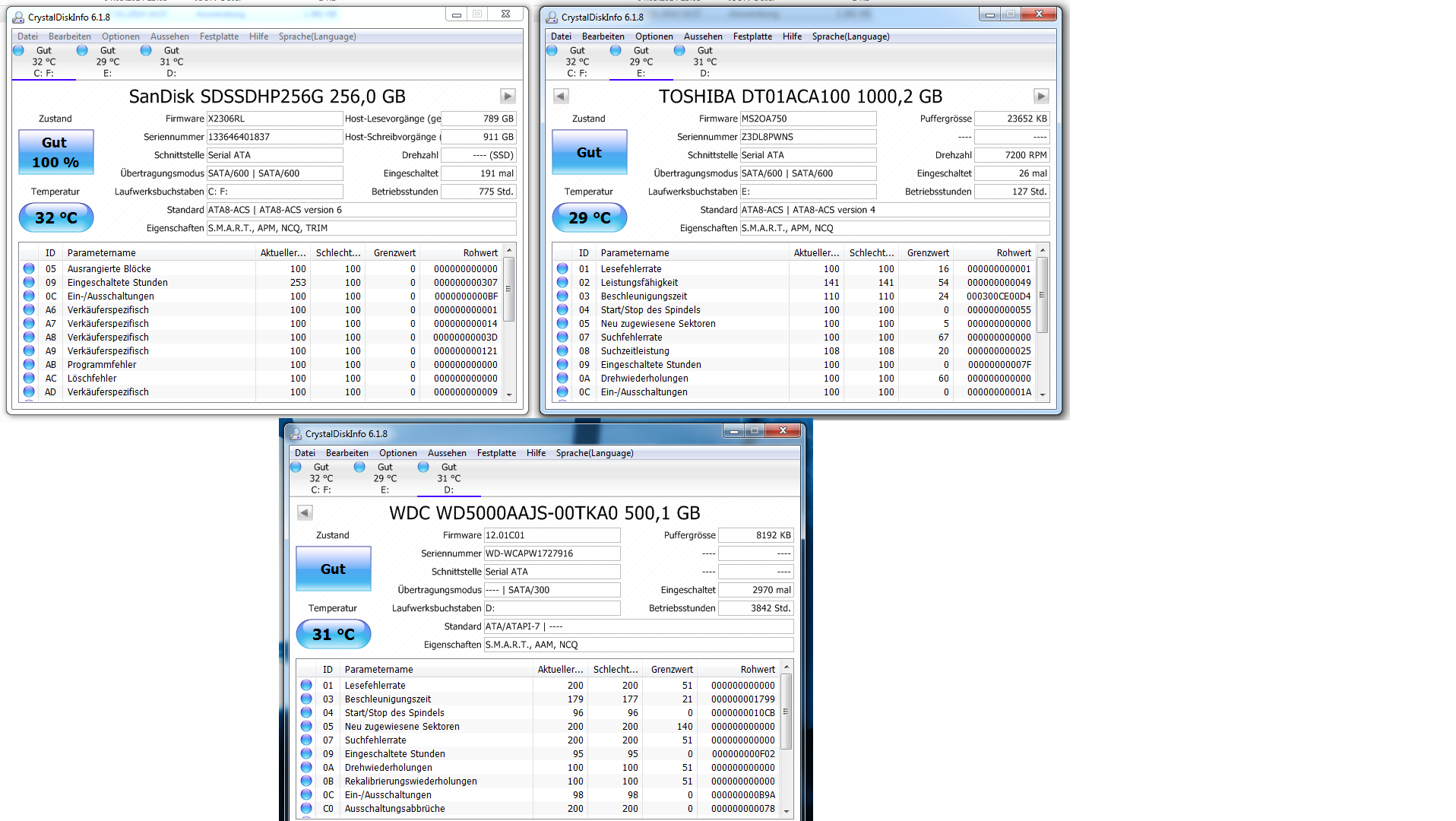Click Standard field ATA8-ACS version 6
This screenshot has height=821, width=1456.
tap(362, 210)
